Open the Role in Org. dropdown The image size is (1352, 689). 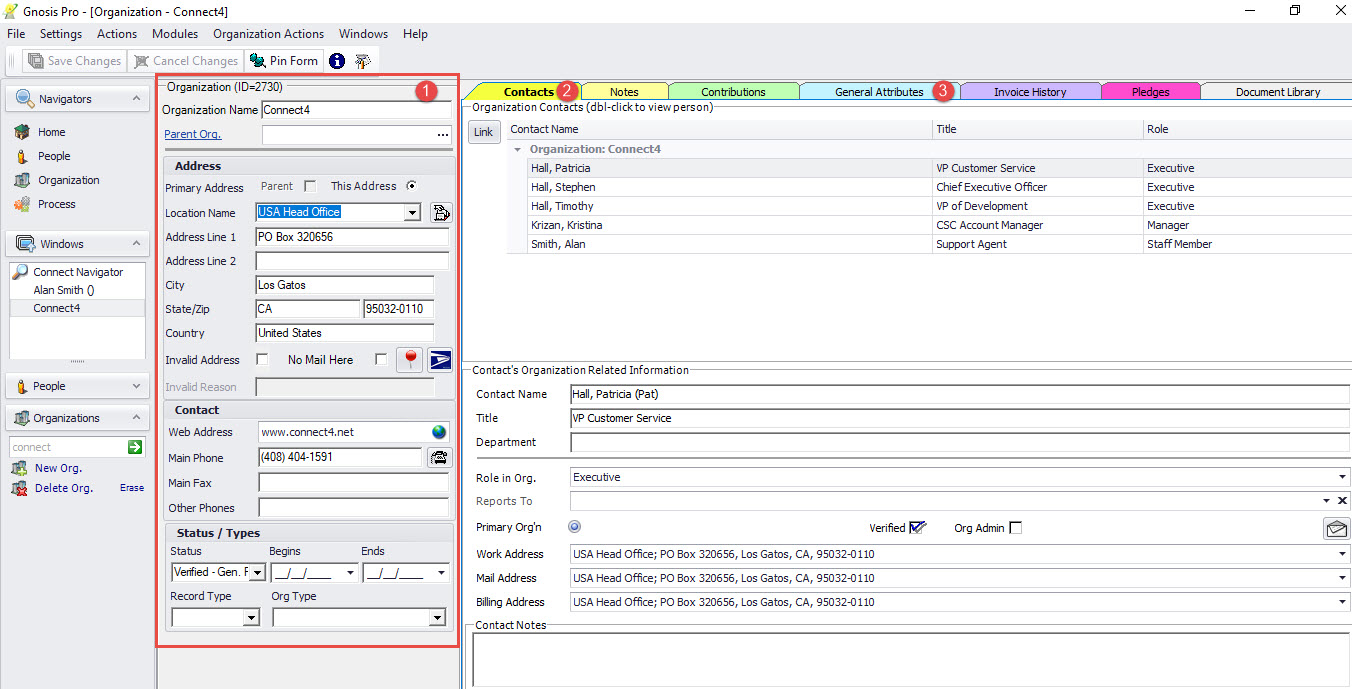pyautogui.click(x=1342, y=477)
